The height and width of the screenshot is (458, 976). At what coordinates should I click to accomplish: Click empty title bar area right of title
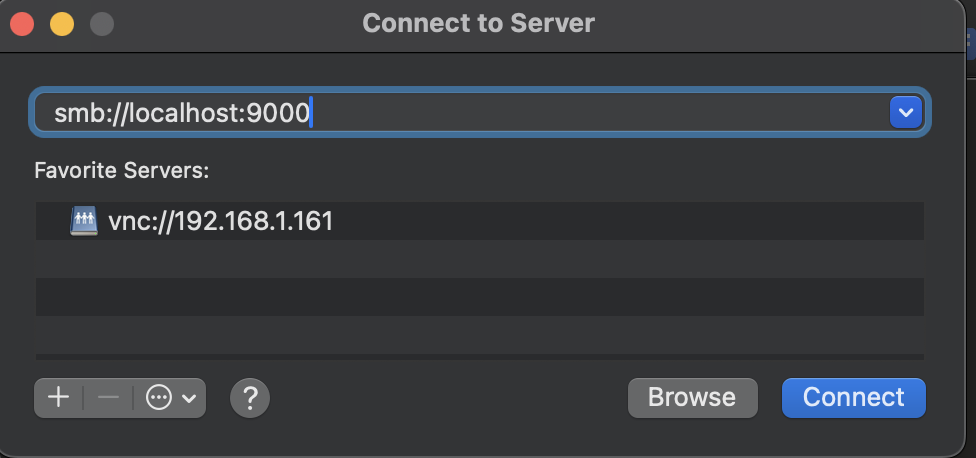tap(780, 23)
